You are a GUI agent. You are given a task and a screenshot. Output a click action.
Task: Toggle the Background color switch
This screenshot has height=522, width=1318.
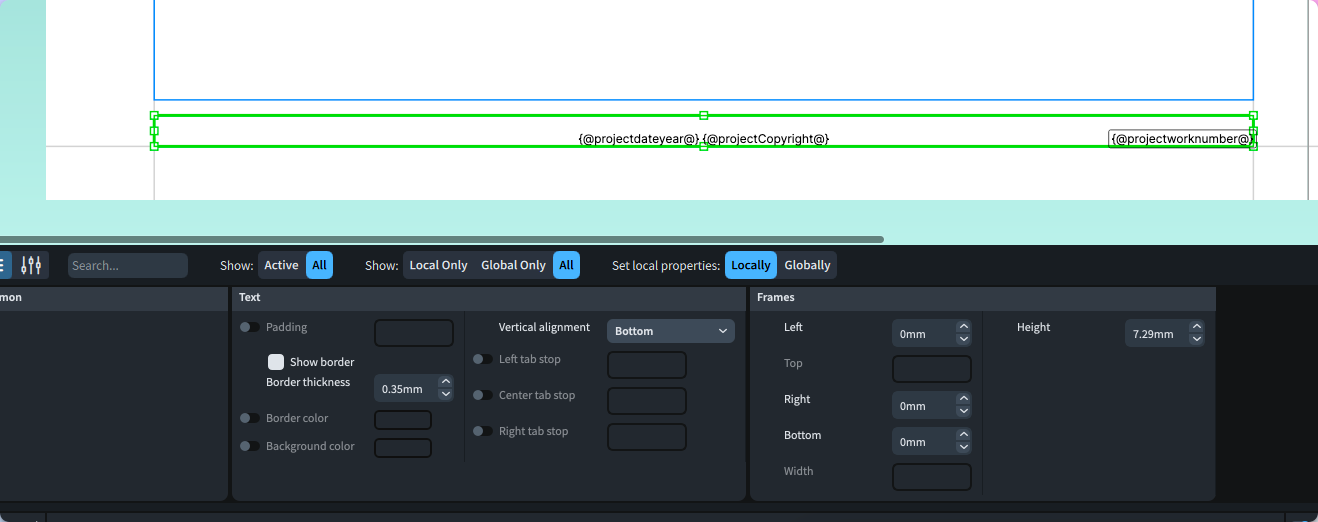coord(250,446)
